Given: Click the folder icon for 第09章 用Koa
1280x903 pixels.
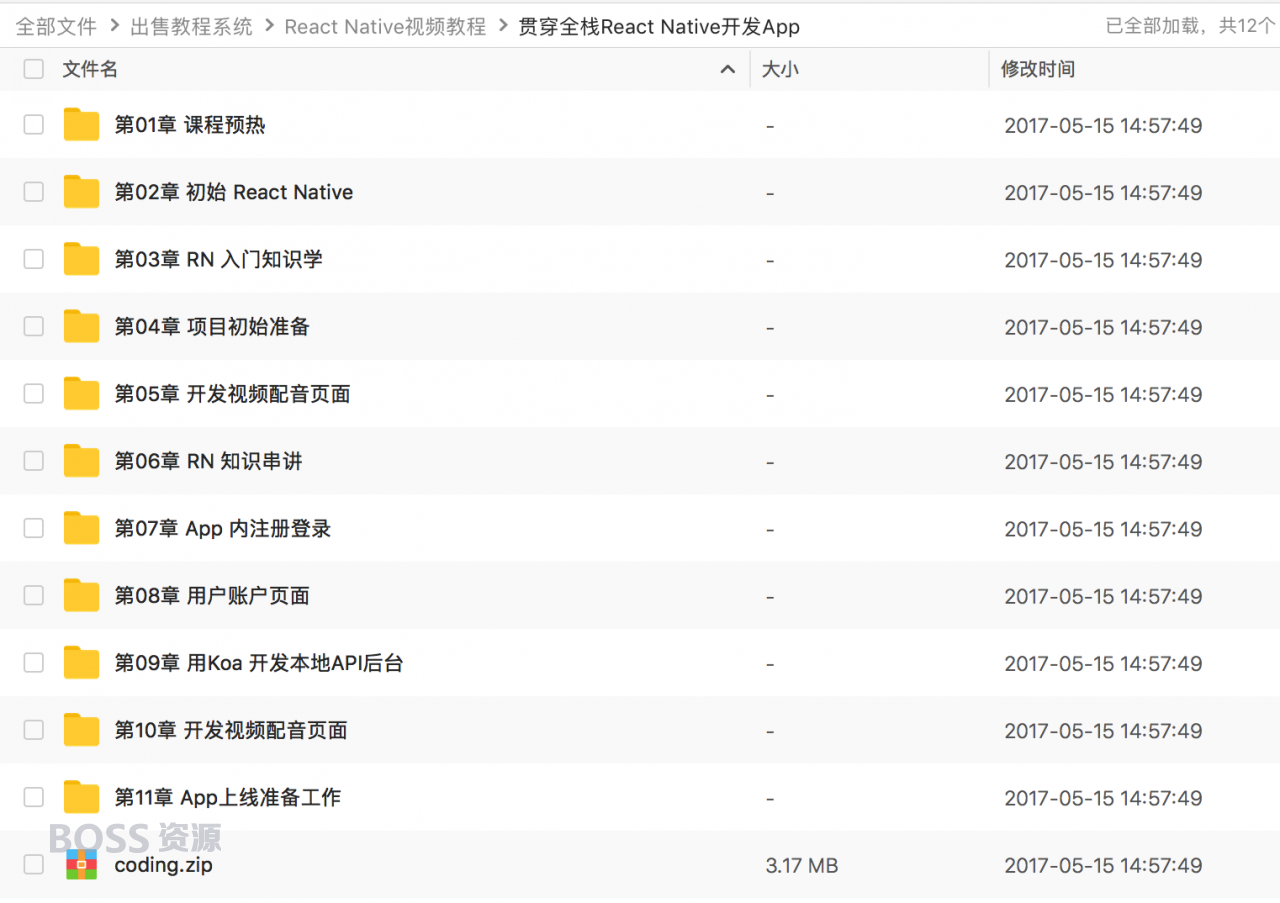Looking at the screenshot, I should pyautogui.click(x=81, y=663).
